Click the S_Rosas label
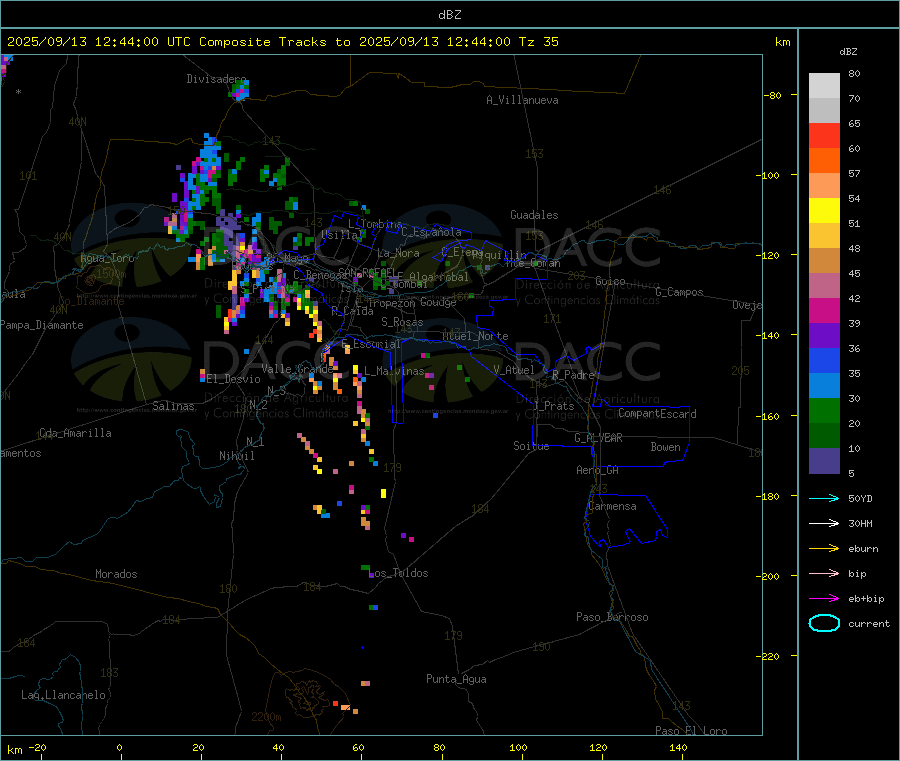This screenshot has height=761, width=900. tap(402, 322)
